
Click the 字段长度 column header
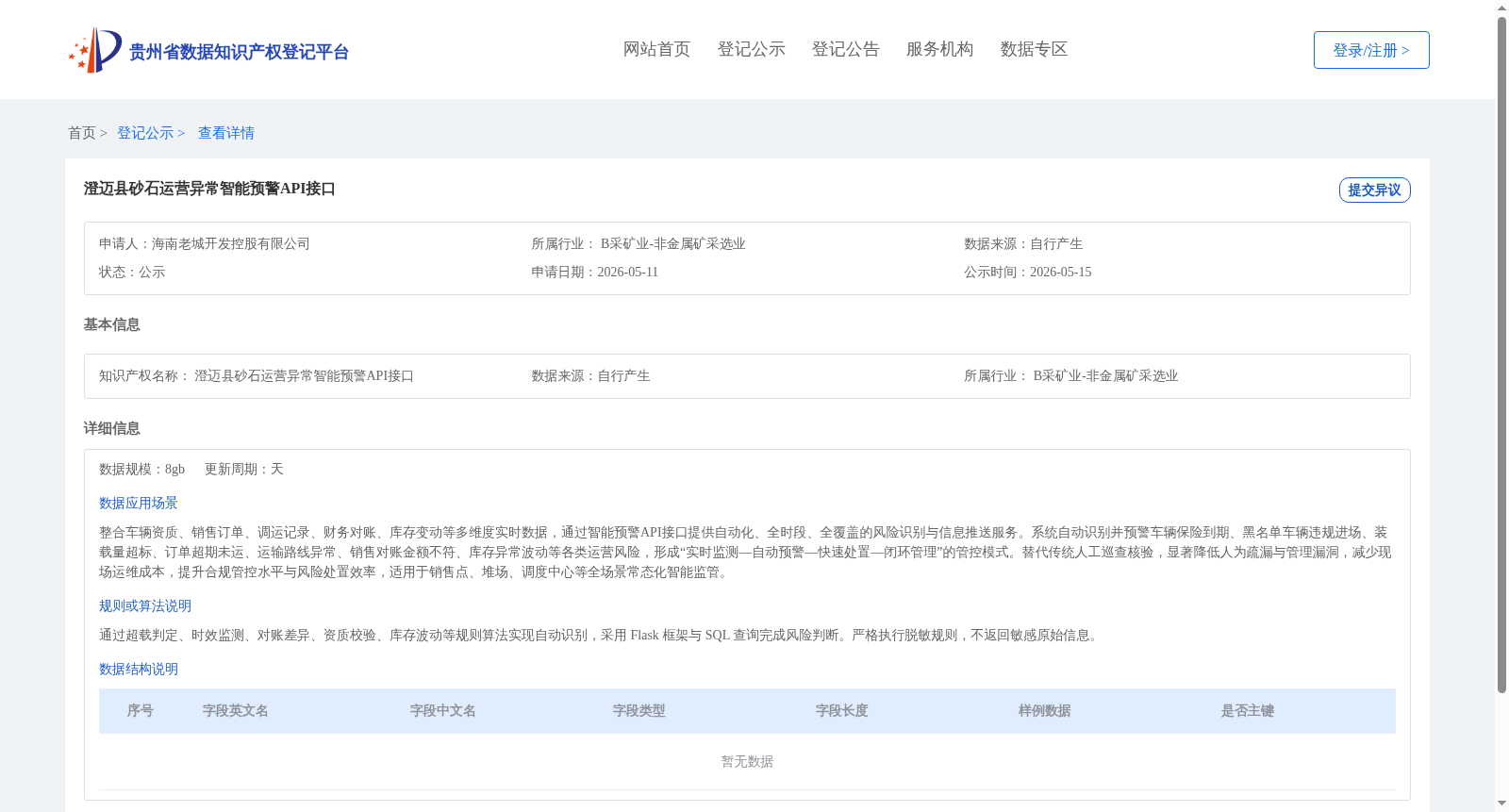coord(842,710)
